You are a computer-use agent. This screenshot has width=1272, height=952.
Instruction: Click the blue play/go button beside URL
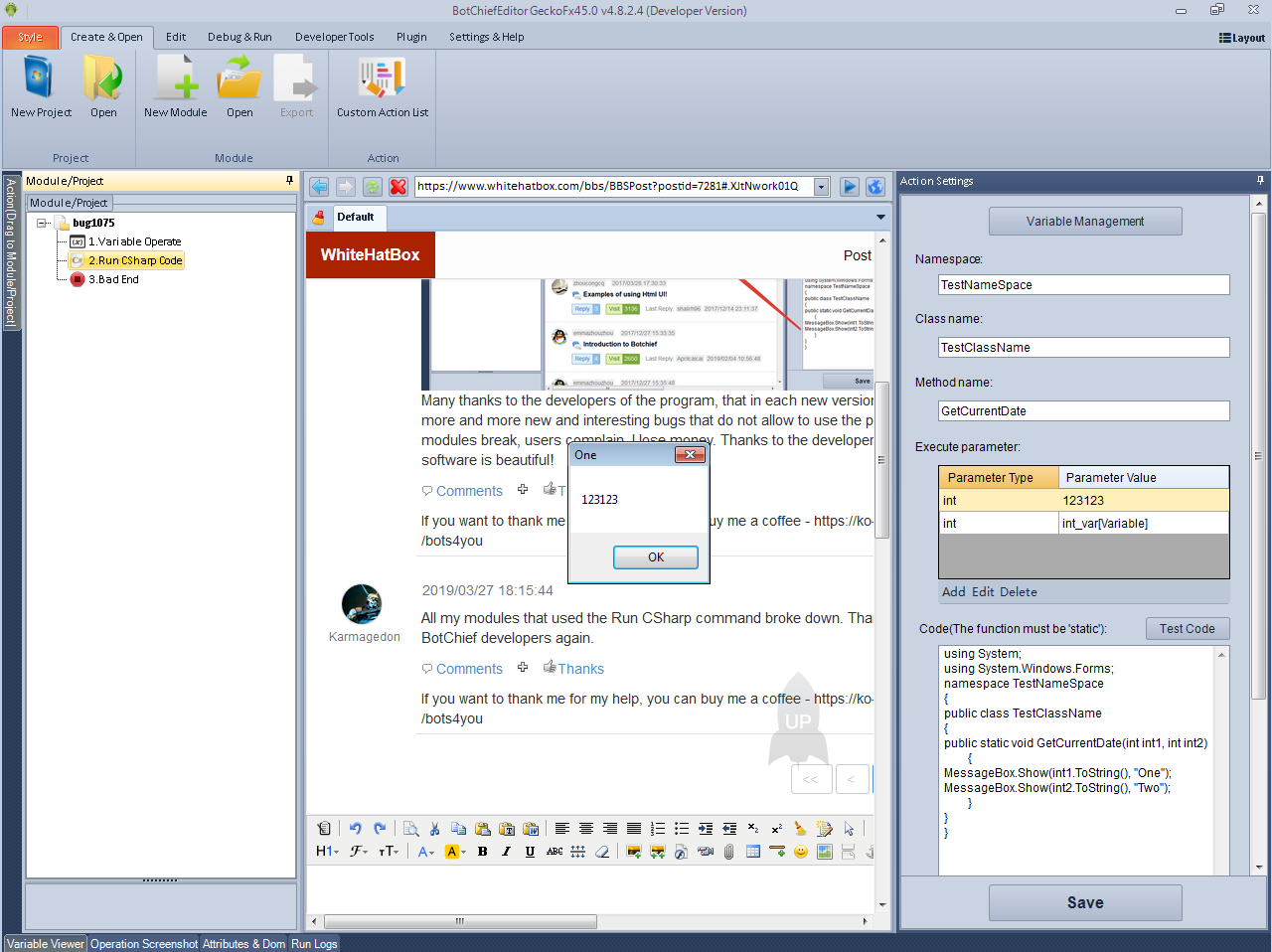(x=849, y=187)
